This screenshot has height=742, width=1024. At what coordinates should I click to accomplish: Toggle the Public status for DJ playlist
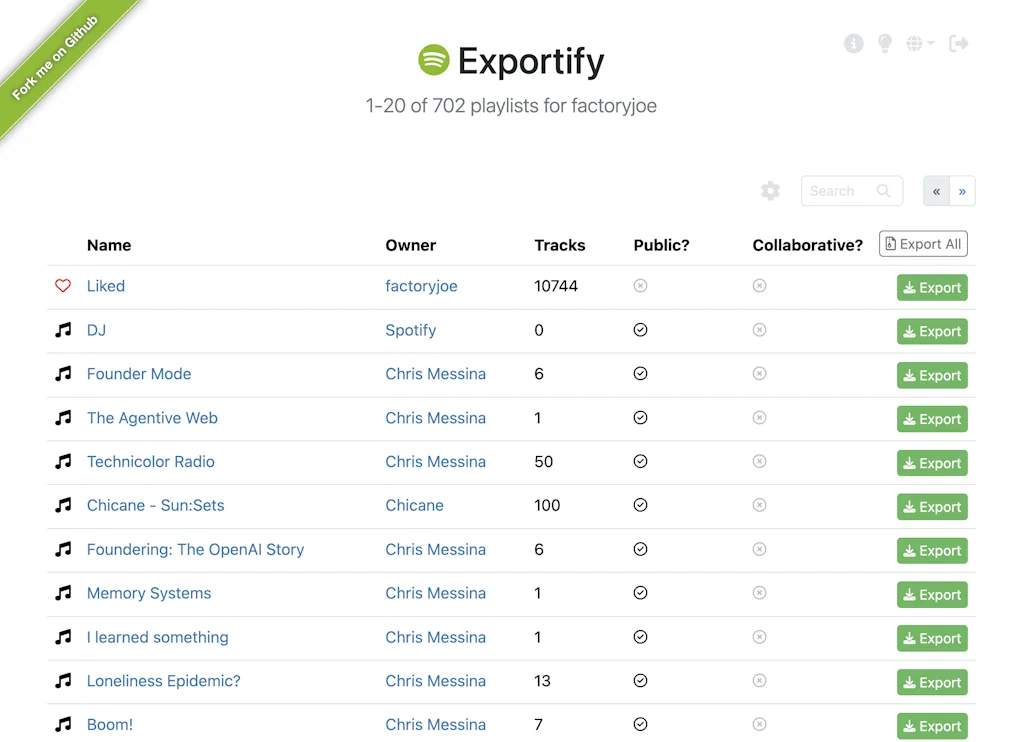pos(640,330)
